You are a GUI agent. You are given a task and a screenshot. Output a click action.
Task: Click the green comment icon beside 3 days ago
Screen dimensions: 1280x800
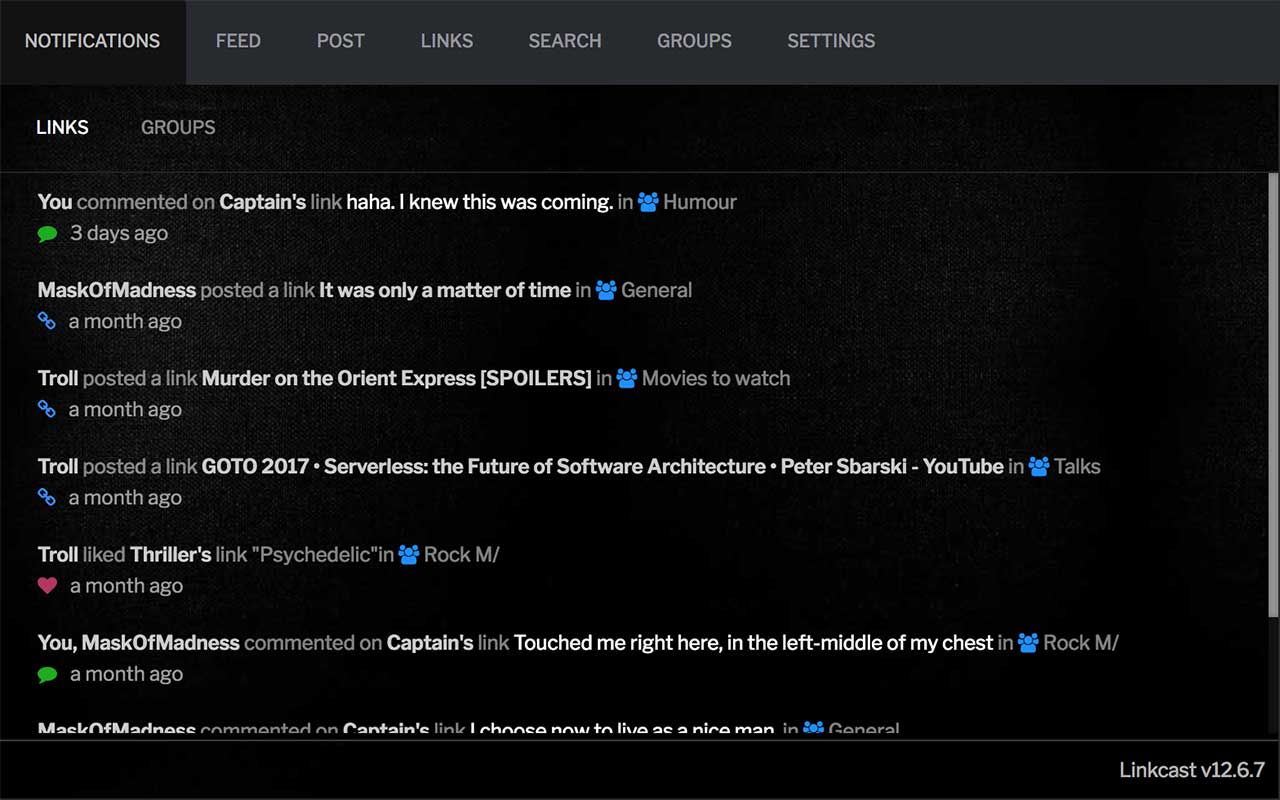pos(47,234)
